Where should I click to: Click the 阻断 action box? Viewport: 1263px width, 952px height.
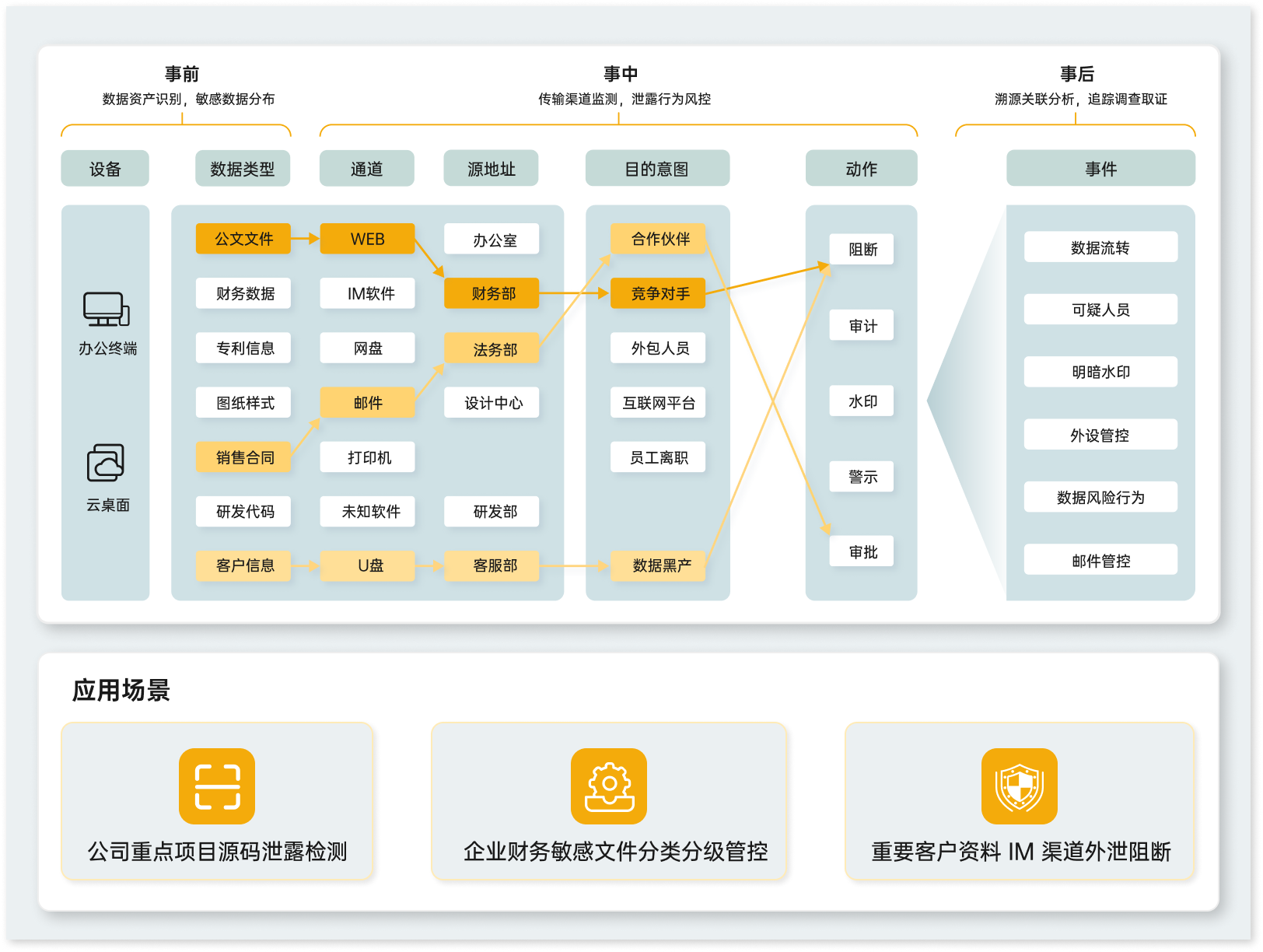(x=862, y=249)
